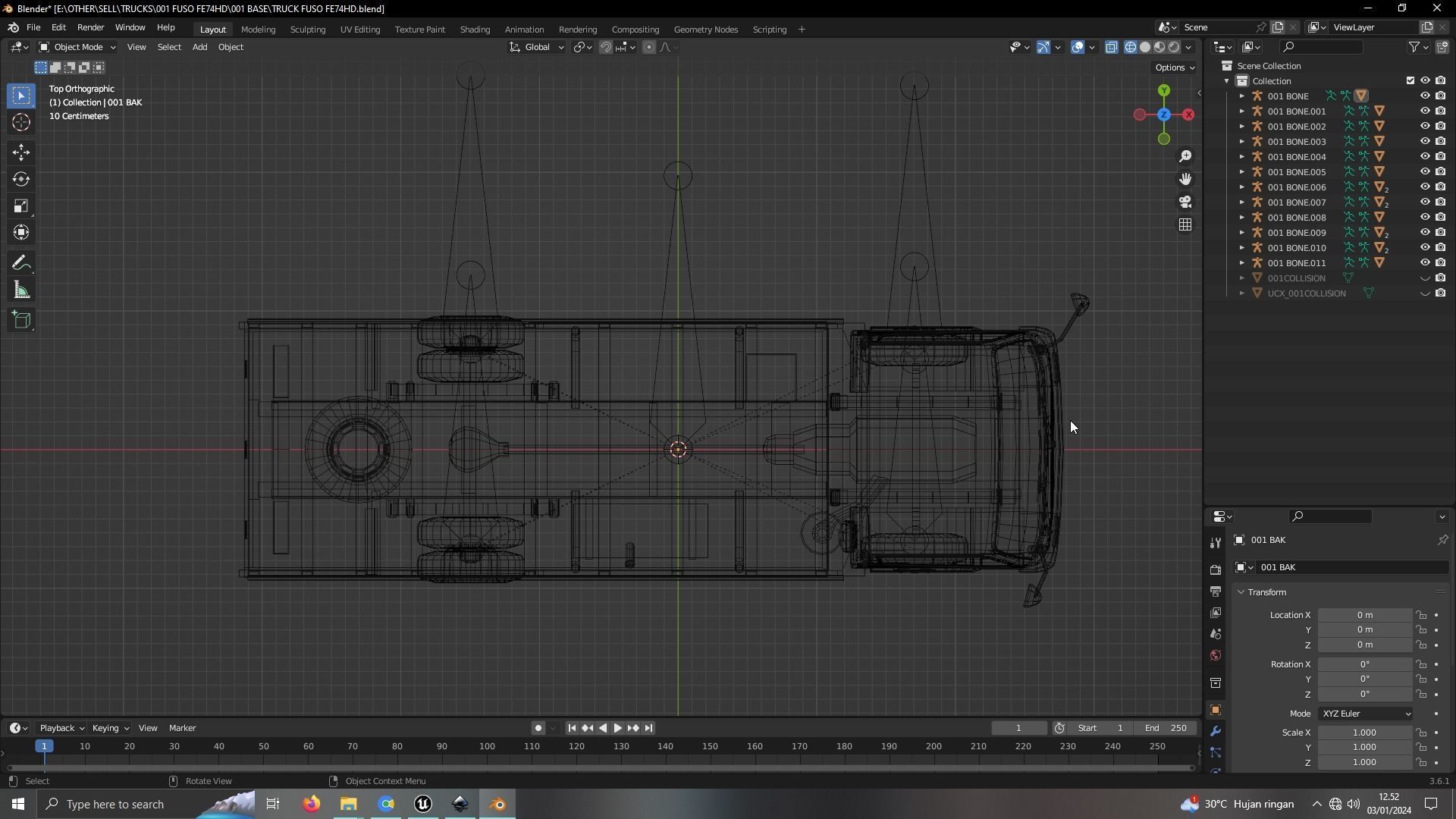Open the Global orientation dropdown
This screenshot has height=819, width=1456.
536,47
